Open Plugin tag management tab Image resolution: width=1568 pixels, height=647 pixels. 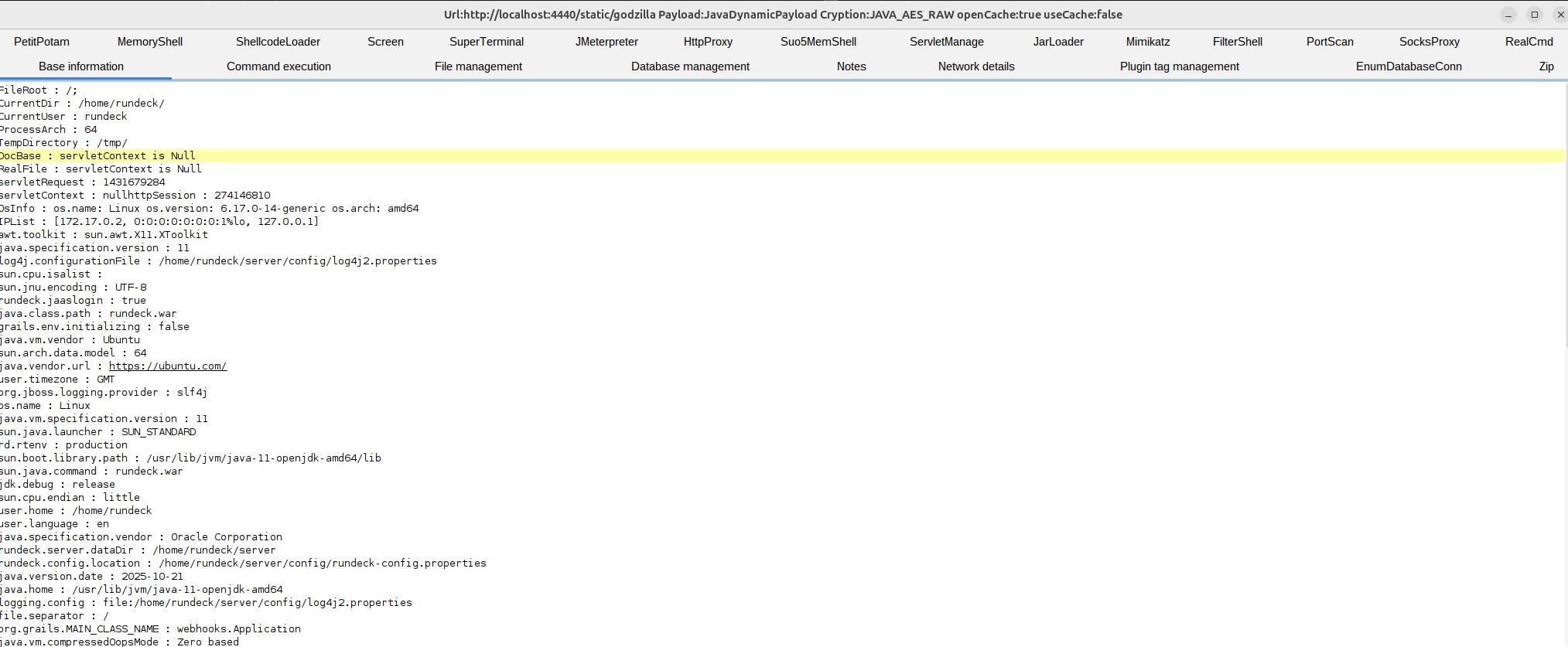tap(1179, 66)
